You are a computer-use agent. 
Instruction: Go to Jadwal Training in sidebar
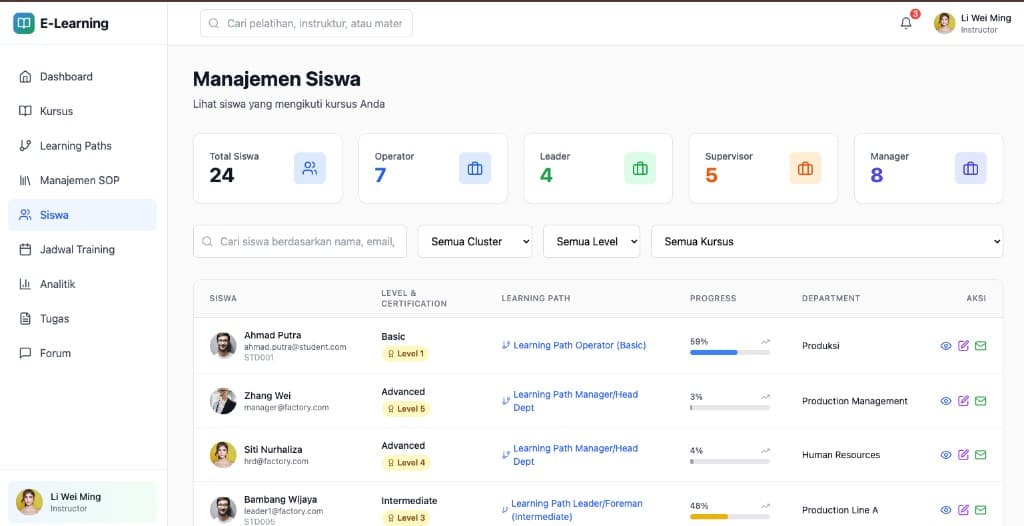(x=77, y=249)
